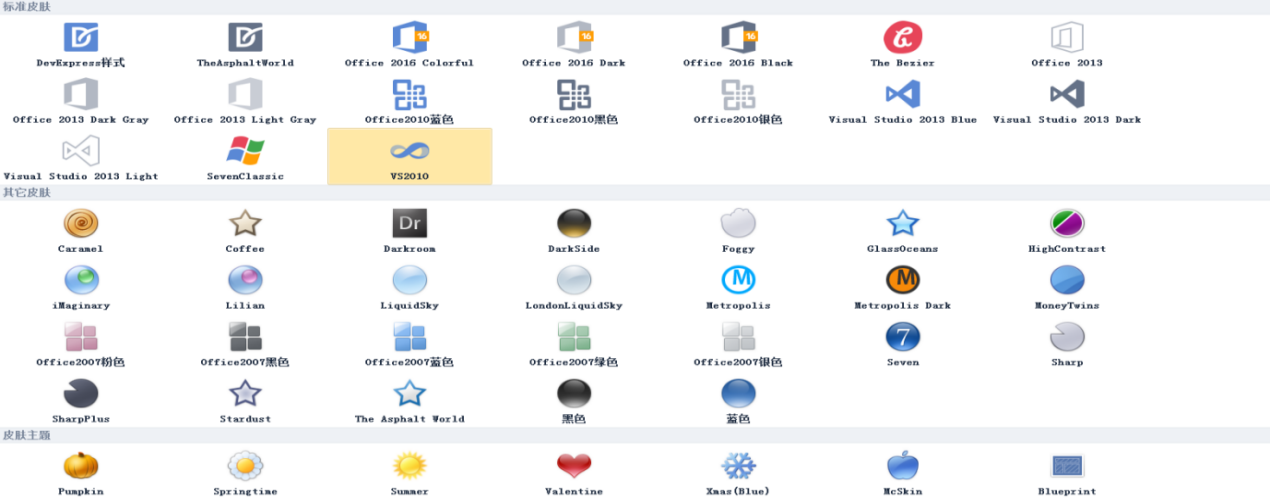Apply the Valentine heart theme

(x=574, y=467)
